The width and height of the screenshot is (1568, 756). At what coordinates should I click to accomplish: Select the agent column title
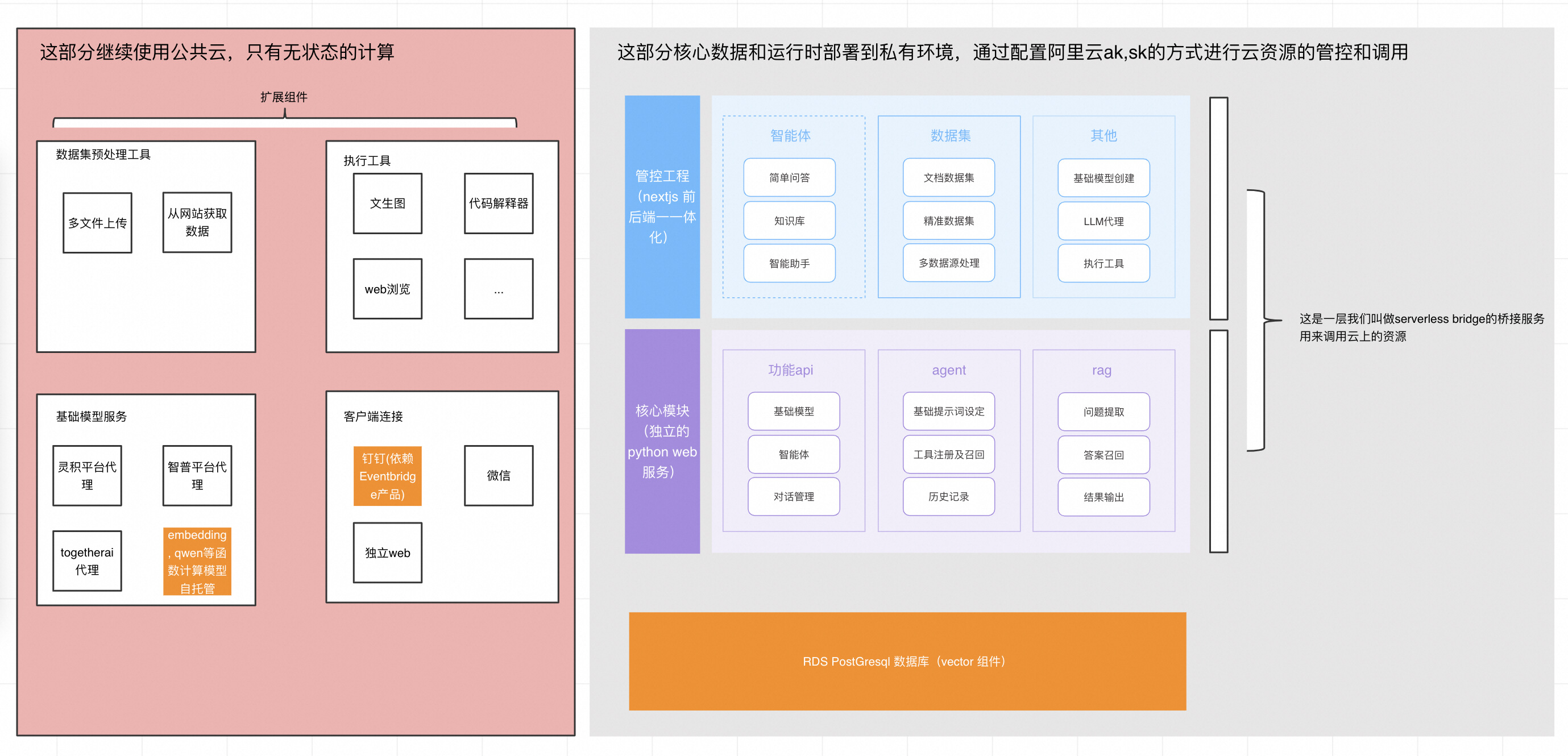click(949, 369)
